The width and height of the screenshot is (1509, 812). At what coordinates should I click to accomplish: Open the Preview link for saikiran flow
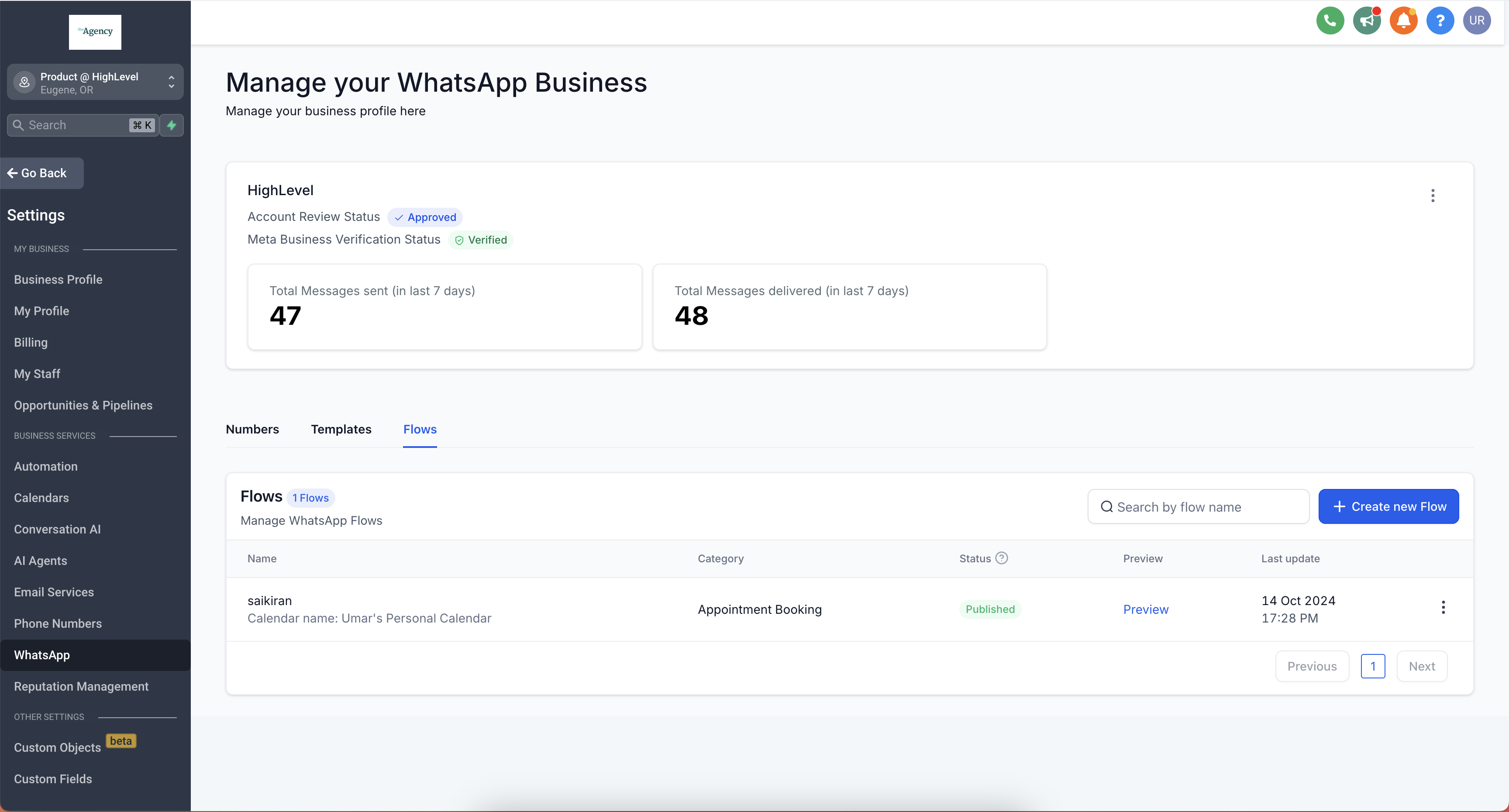(1145, 609)
